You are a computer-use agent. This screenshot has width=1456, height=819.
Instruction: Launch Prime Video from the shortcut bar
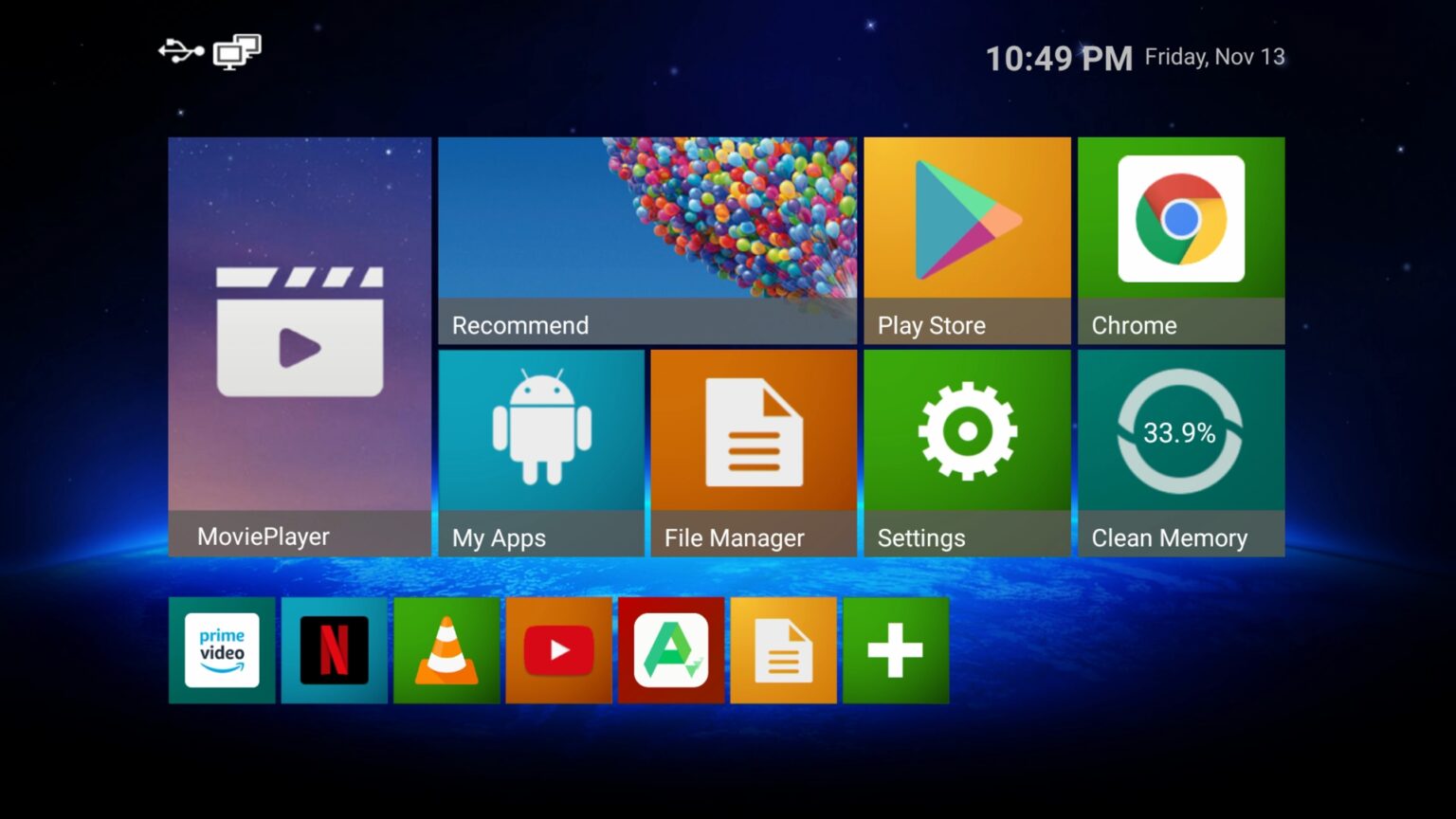click(222, 650)
